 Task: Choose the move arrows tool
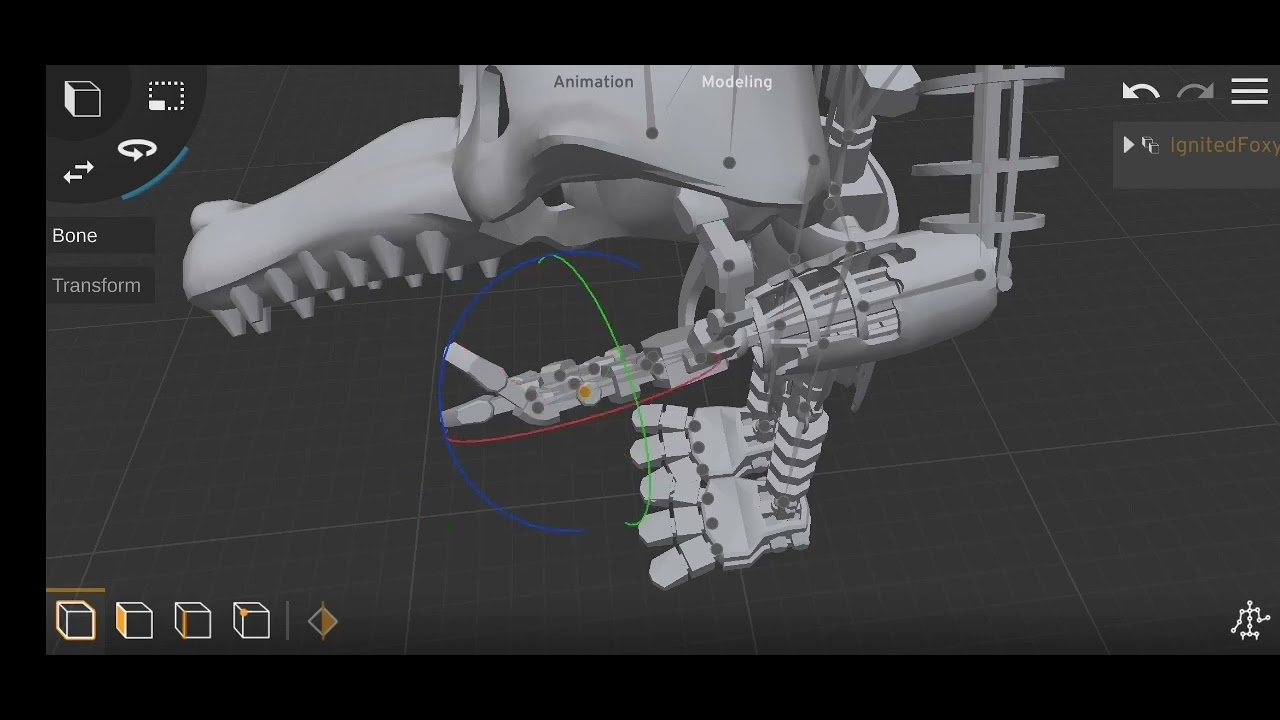coord(79,172)
